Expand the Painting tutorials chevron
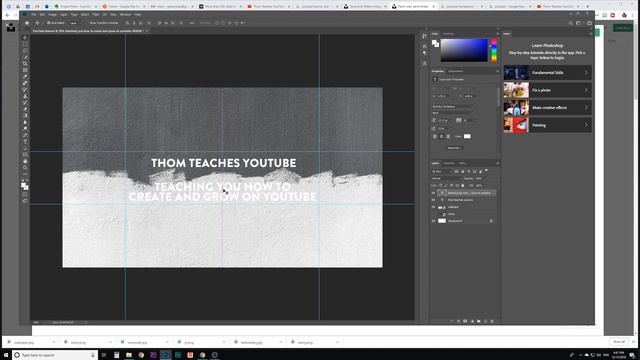 tap(586, 125)
